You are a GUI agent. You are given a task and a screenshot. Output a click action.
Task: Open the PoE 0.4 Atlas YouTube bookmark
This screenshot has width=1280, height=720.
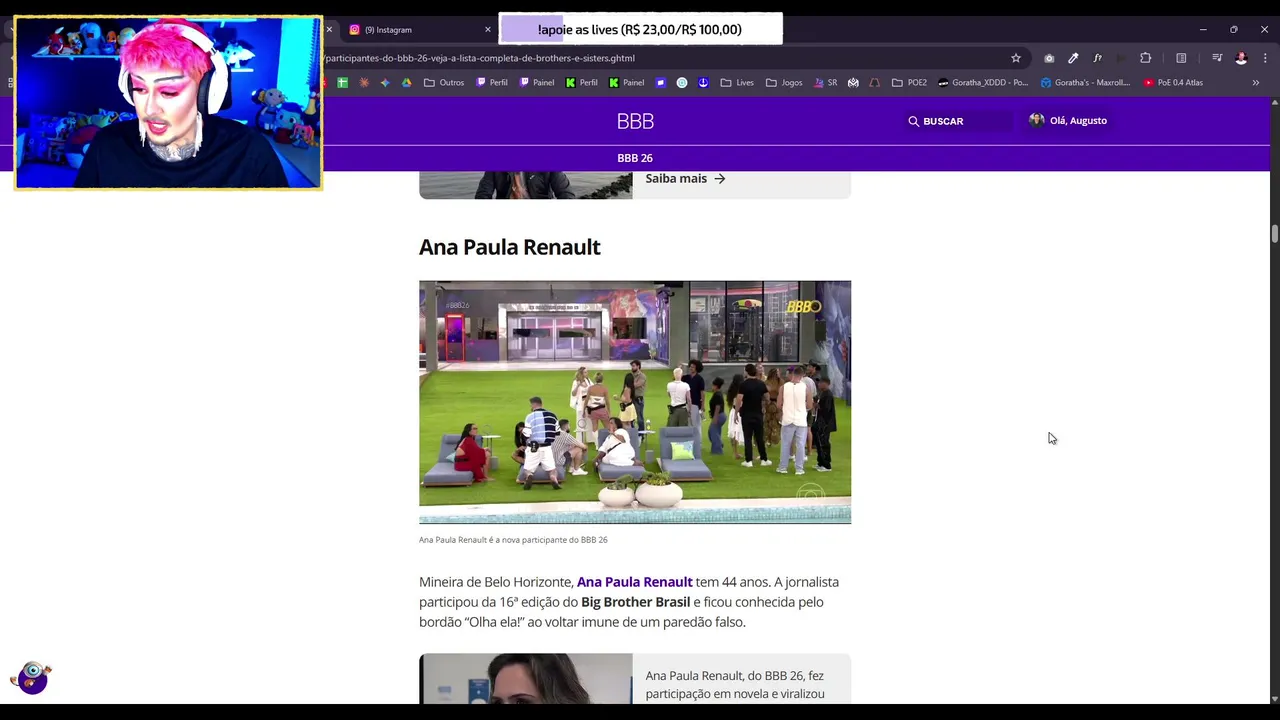(1174, 83)
